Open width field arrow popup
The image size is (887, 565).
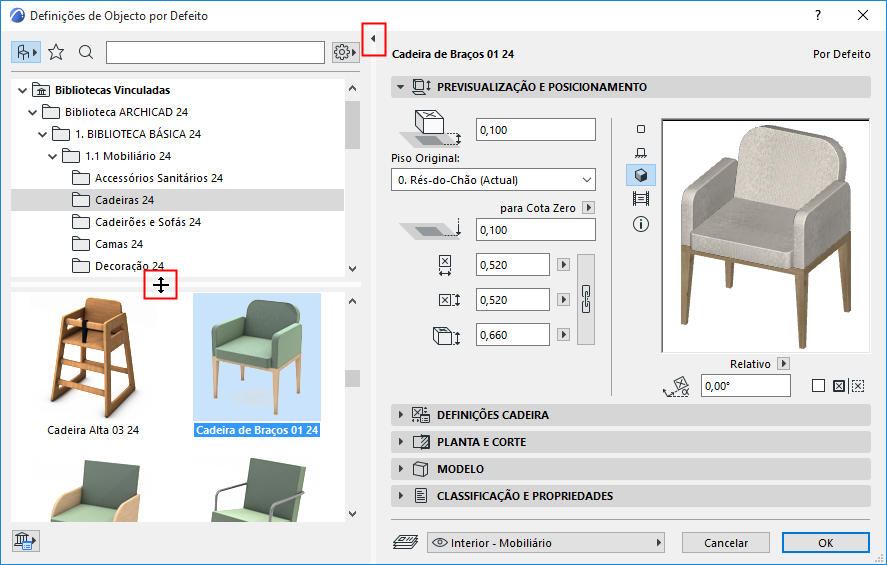pos(563,265)
